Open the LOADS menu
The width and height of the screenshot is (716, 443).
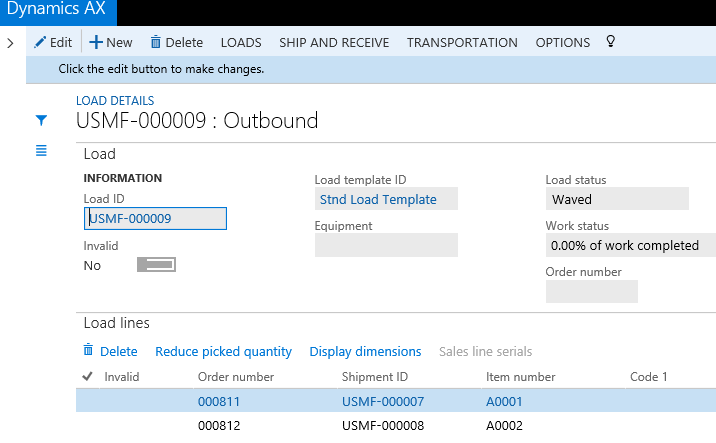pos(241,42)
